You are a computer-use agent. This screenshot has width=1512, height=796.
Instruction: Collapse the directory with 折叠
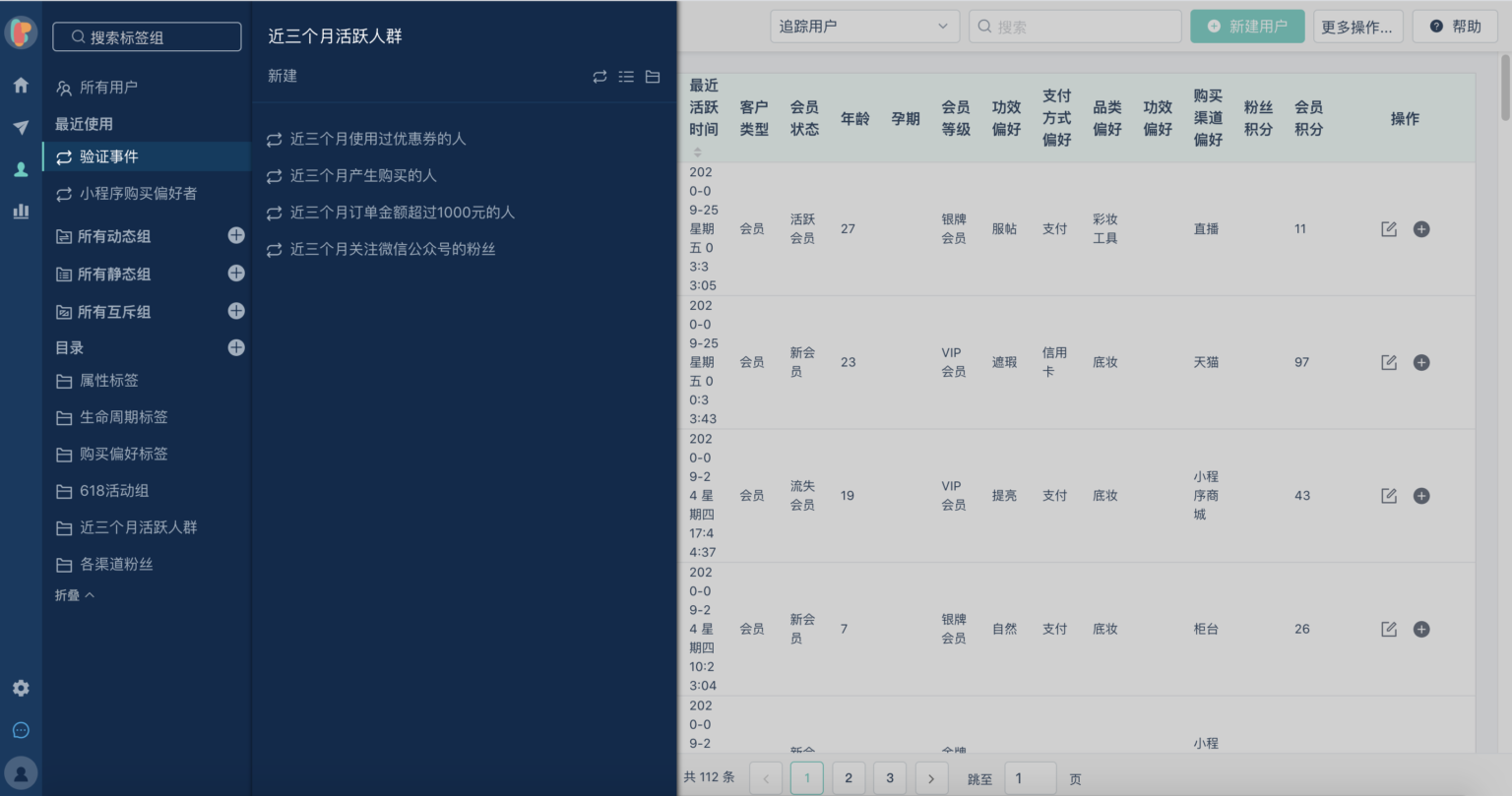[75, 595]
